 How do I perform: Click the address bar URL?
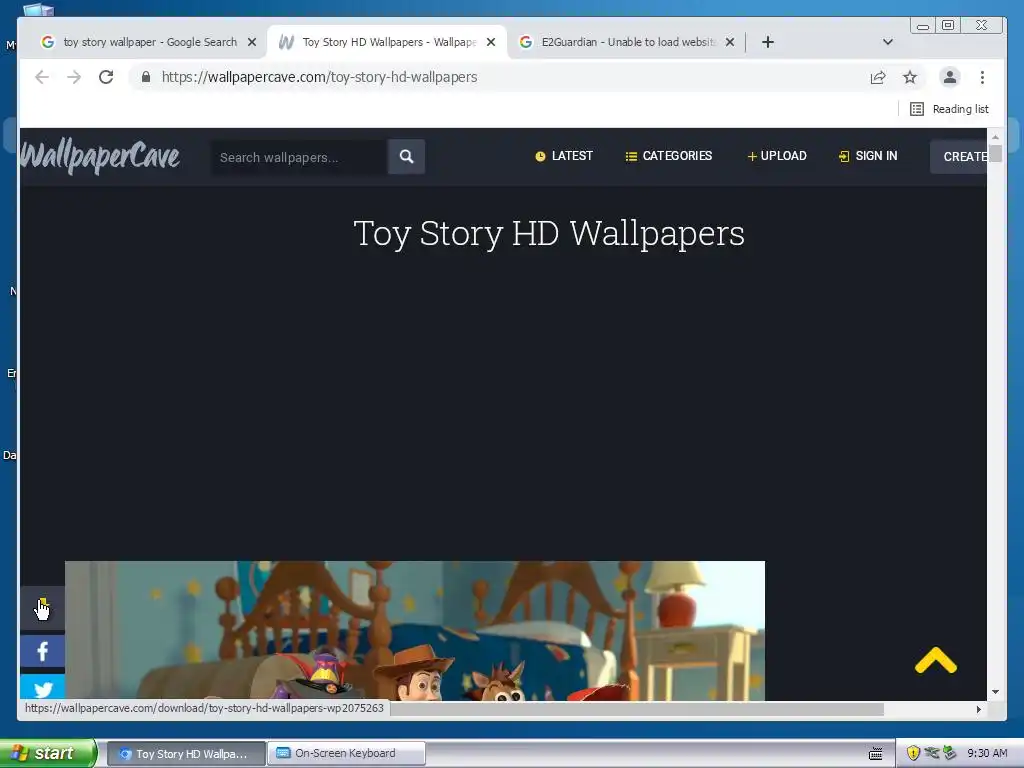tap(319, 77)
